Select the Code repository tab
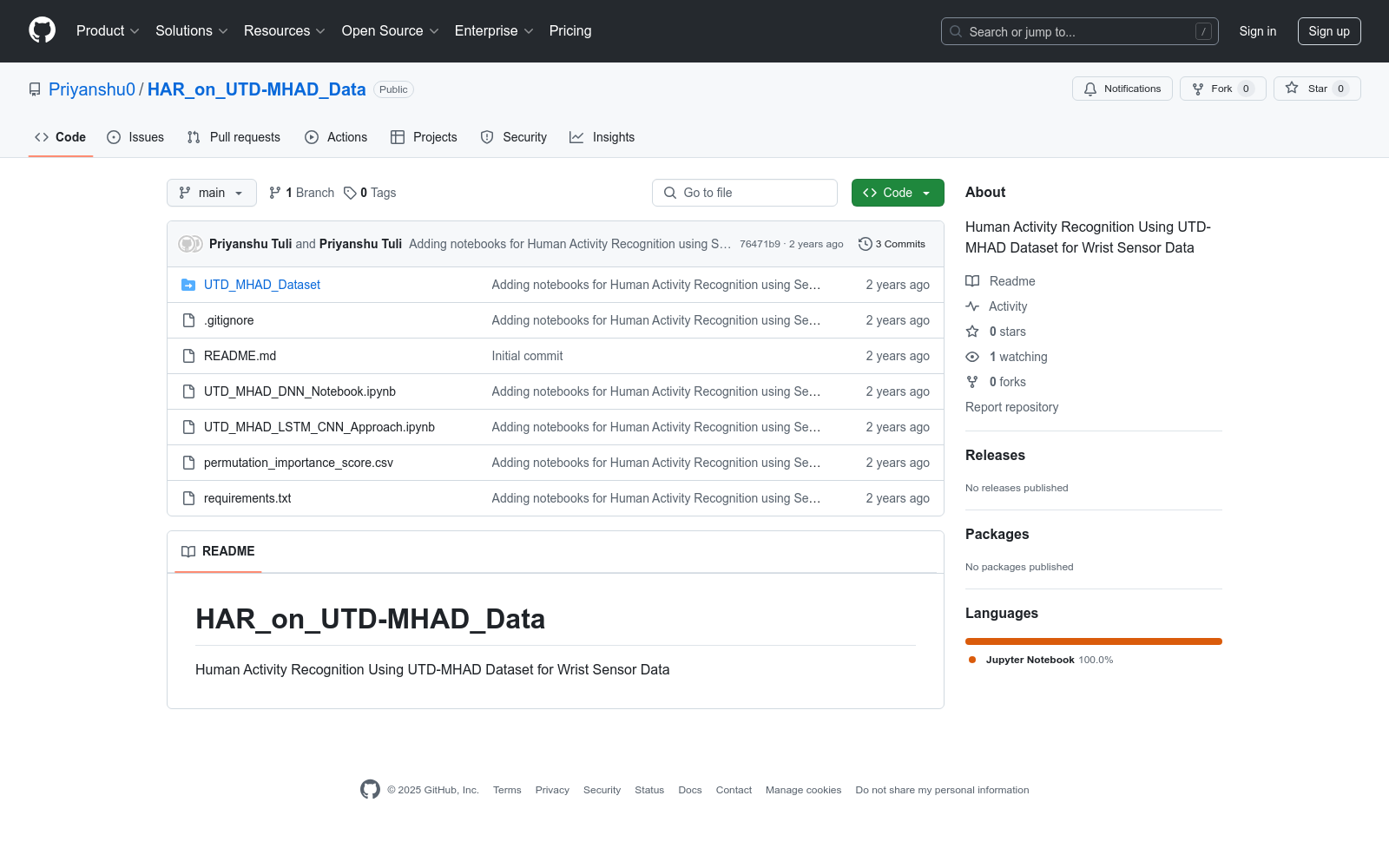This screenshot has width=1389, height=868. [61, 137]
